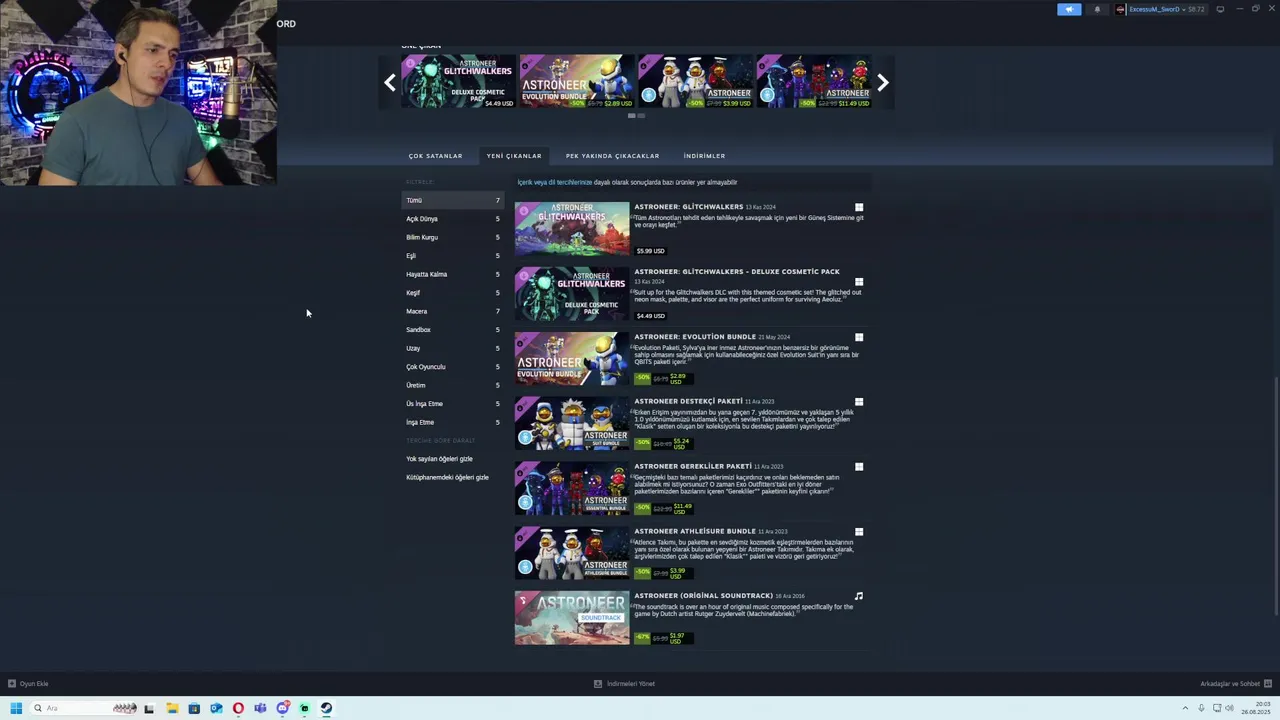The image size is (1280, 720).
Task: Click ASTRONEER DESTEKÇİ PAKETİ title
Action: click(x=688, y=401)
